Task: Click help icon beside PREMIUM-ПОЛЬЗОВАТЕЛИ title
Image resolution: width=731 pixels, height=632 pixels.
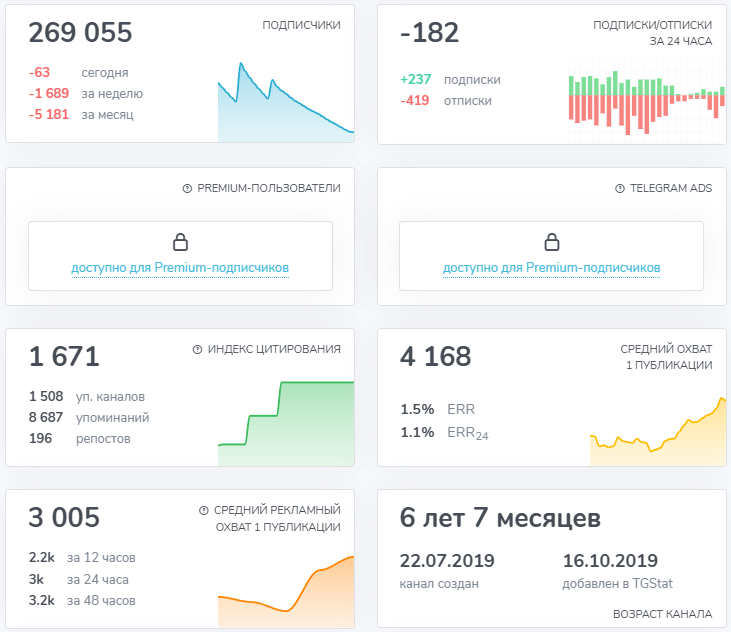Action: click(187, 188)
